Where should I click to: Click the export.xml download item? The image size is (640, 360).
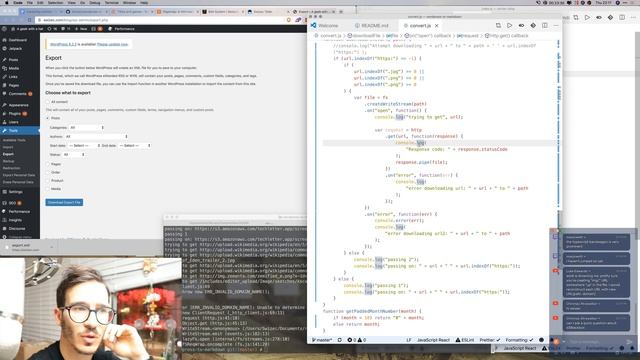(24, 247)
